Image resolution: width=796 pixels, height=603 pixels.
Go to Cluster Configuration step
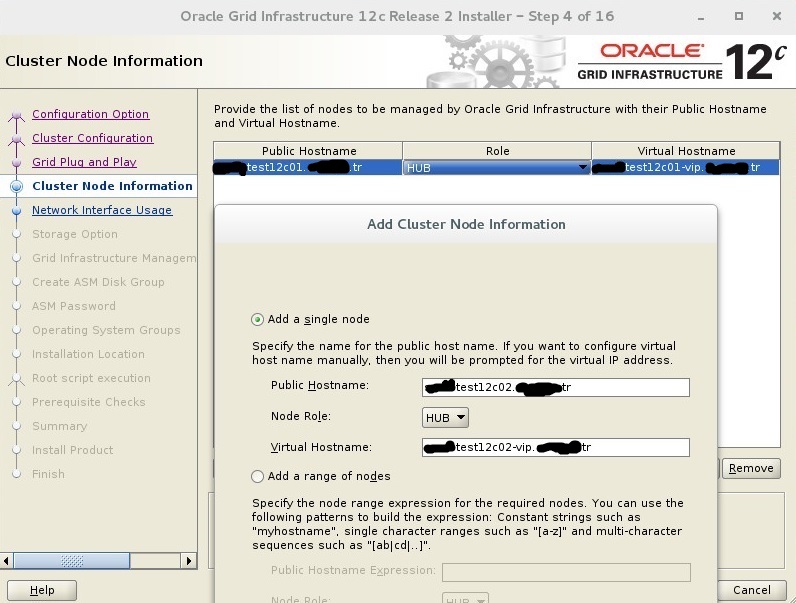(92, 138)
